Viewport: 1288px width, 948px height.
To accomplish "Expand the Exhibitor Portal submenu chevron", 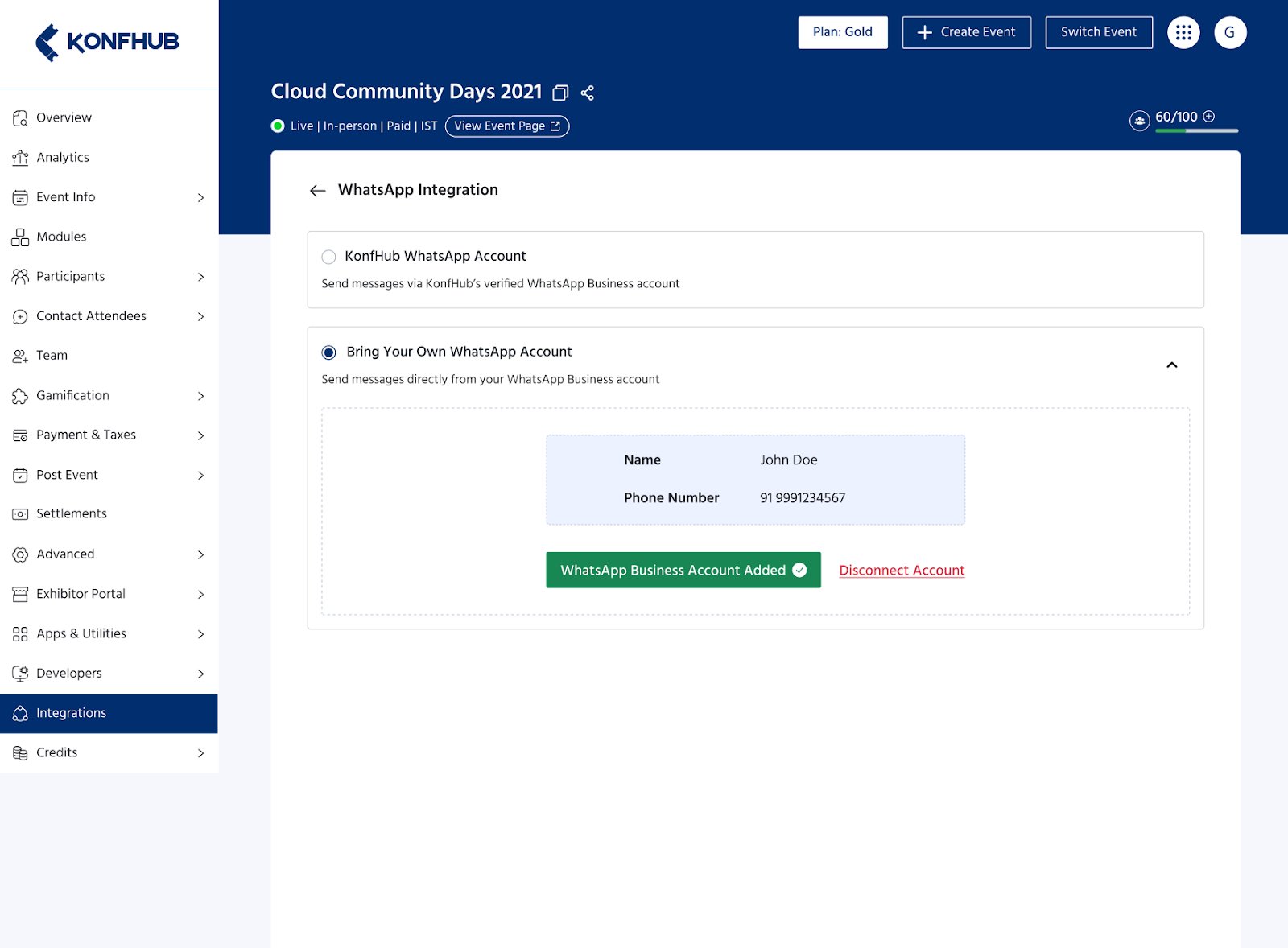I will point(200,595).
